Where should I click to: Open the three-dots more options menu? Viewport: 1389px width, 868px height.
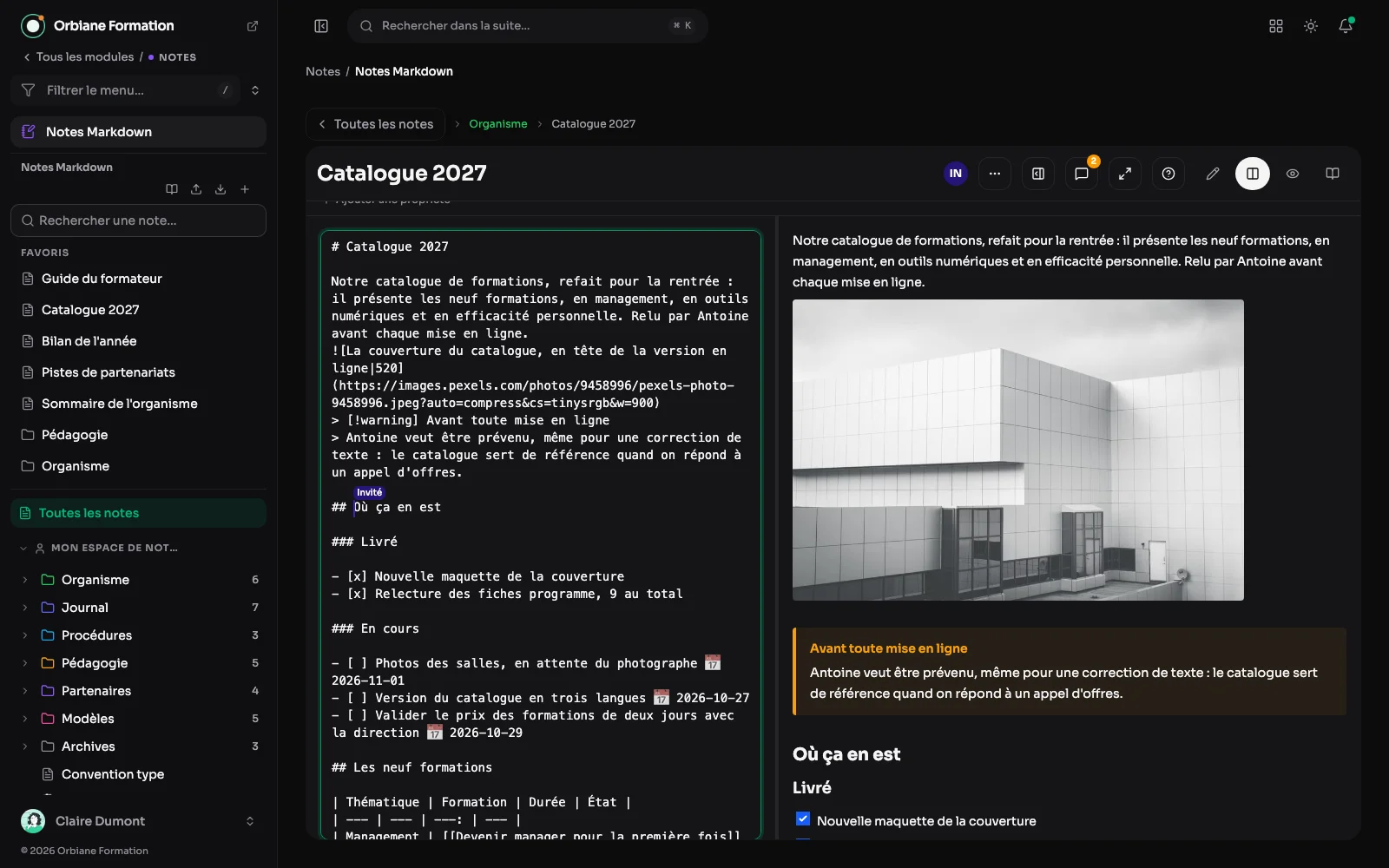[x=995, y=174]
